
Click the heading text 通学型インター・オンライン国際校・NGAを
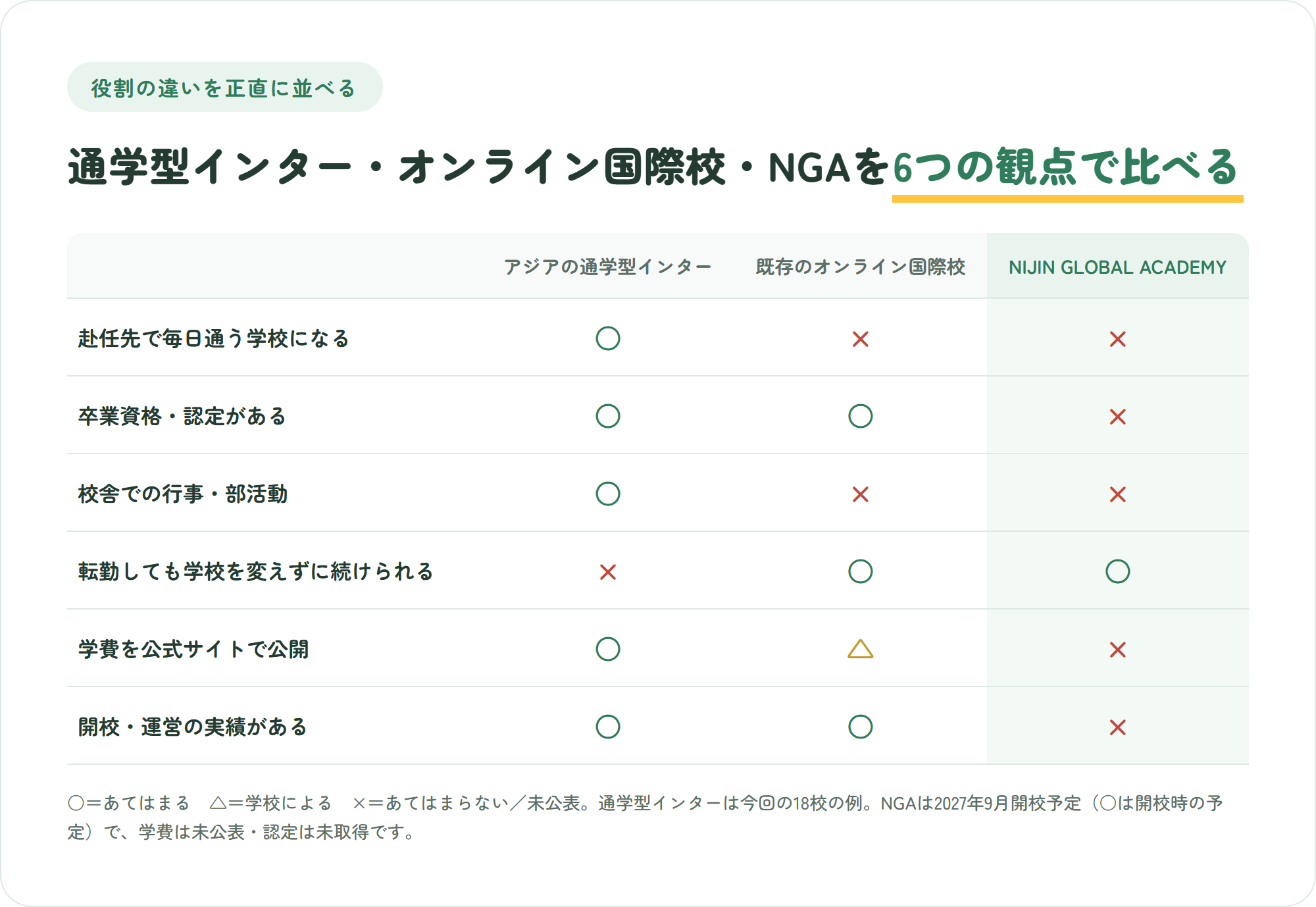point(479,167)
